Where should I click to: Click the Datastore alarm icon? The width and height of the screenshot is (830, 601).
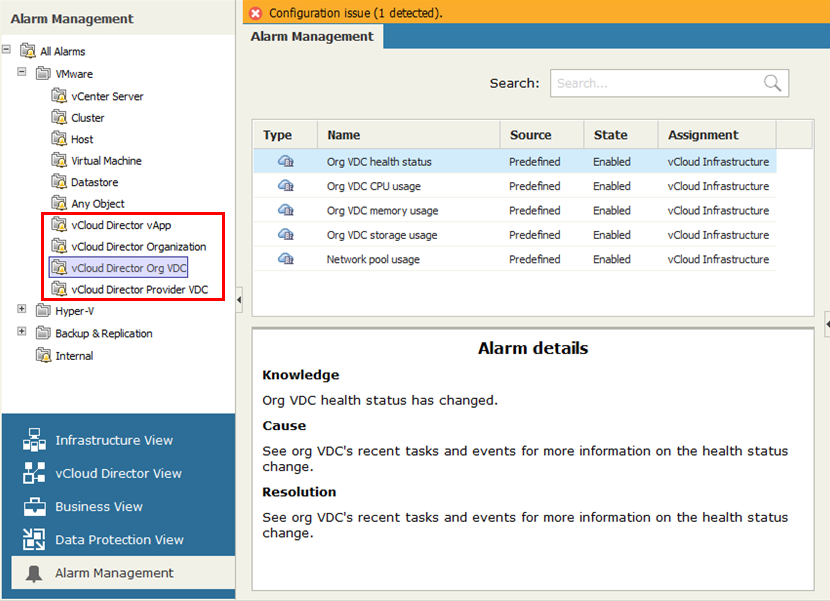pyautogui.click(x=59, y=182)
